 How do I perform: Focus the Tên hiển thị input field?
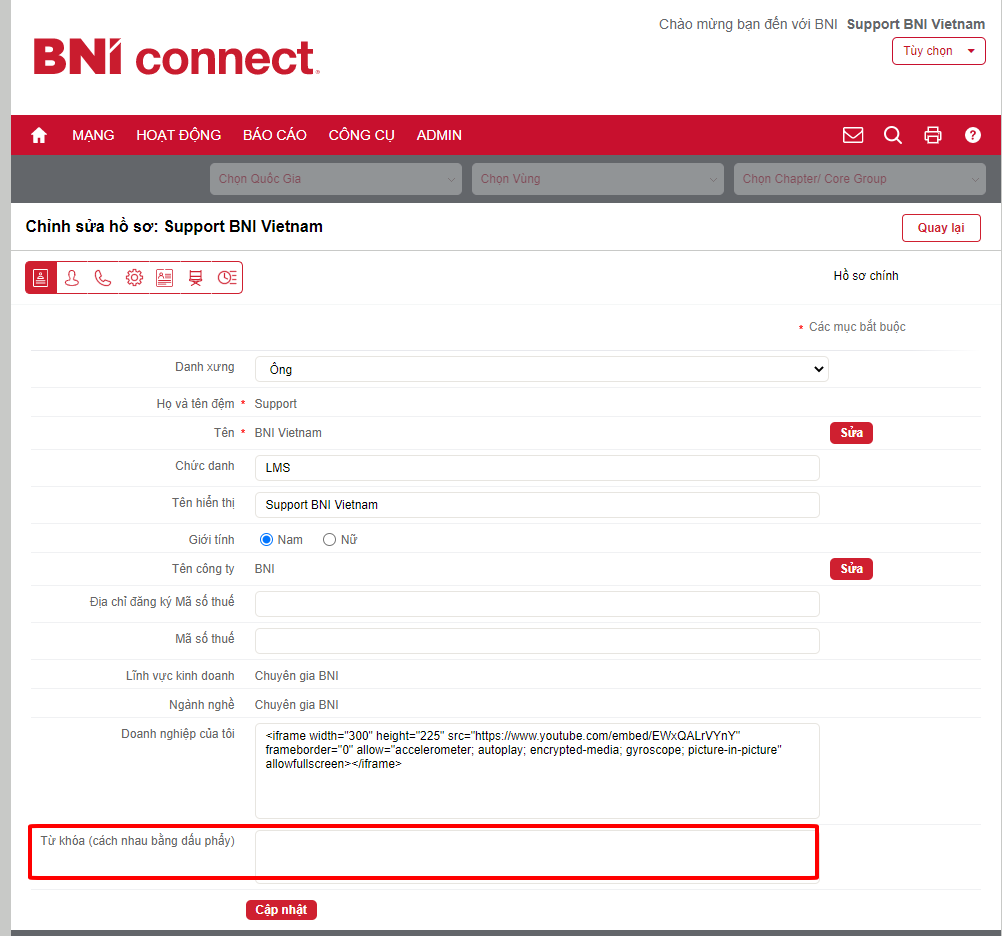tap(537, 505)
